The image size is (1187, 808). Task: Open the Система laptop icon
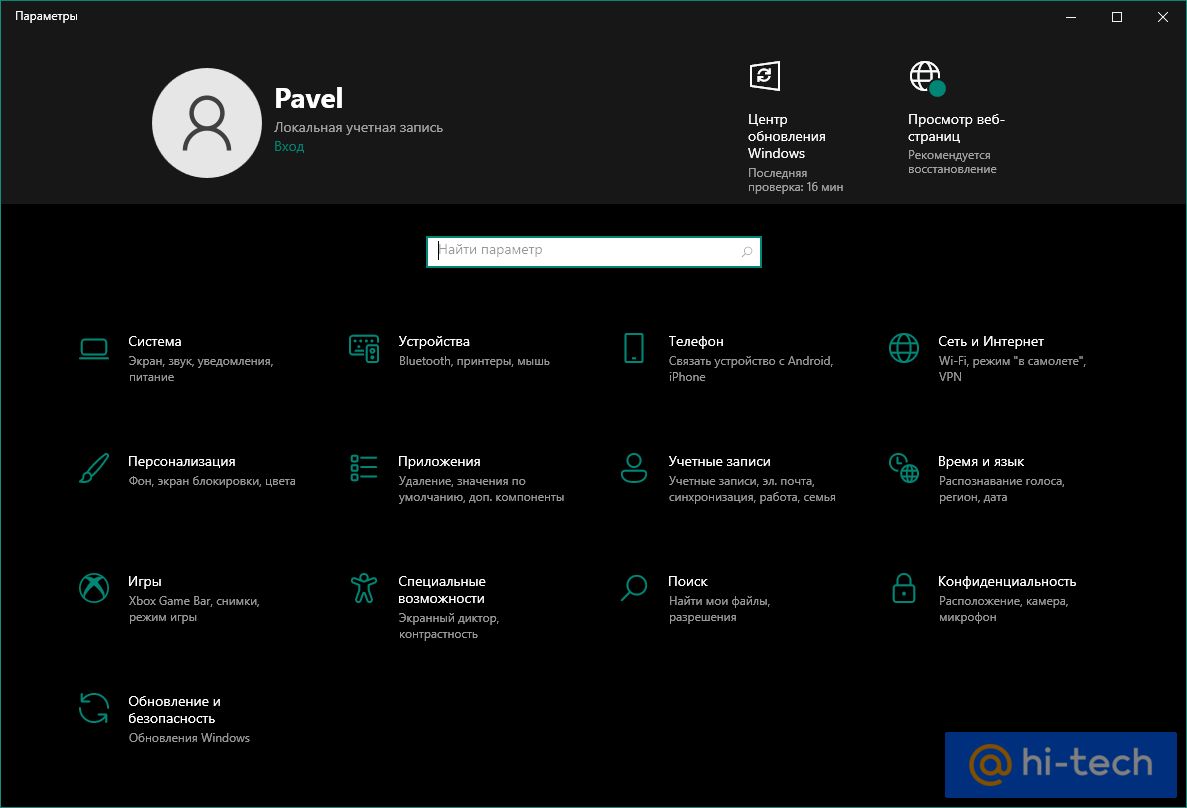[94, 348]
